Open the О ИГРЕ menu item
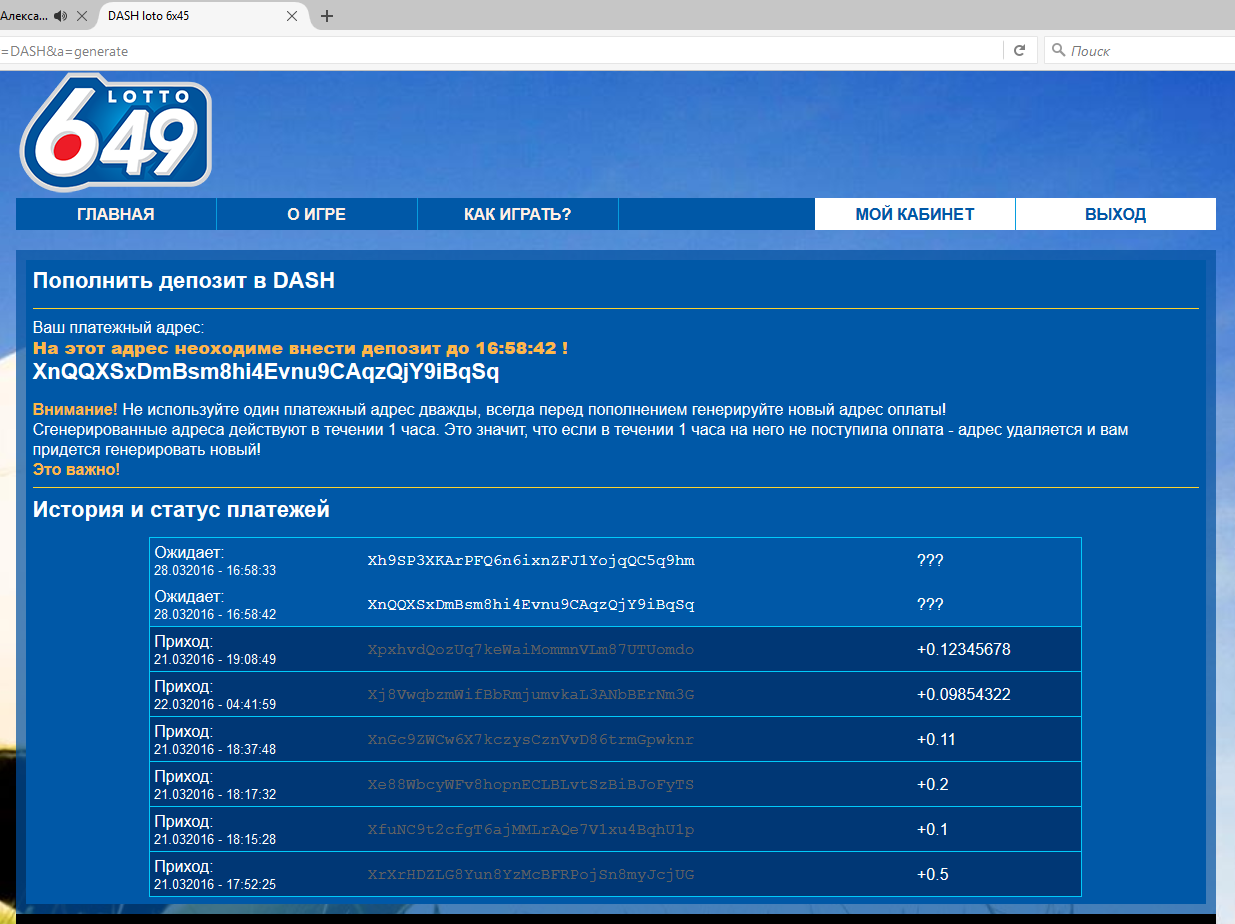The image size is (1235, 924). click(316, 214)
